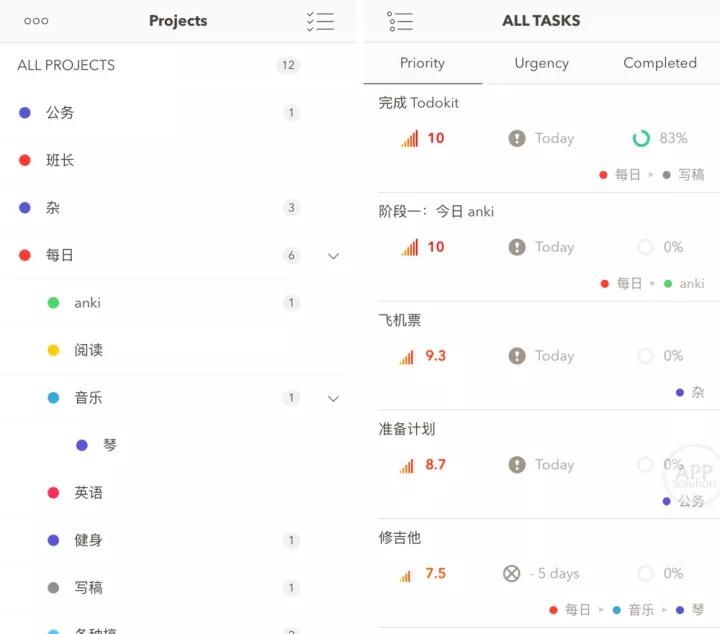Check the completion circle for 修吉他
The image size is (720, 634).
click(x=645, y=574)
